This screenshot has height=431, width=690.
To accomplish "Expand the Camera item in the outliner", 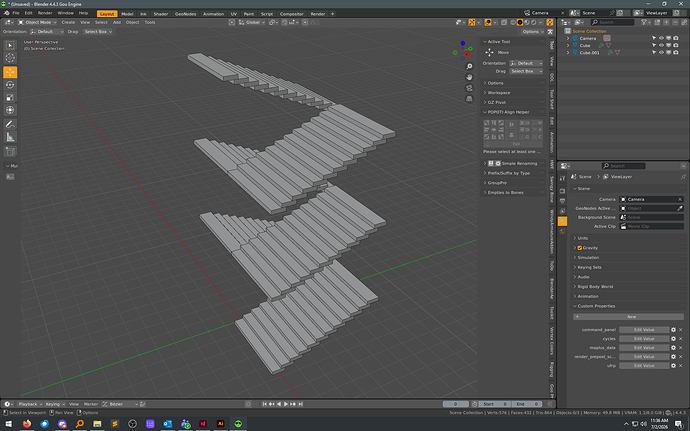I will 568,38.
